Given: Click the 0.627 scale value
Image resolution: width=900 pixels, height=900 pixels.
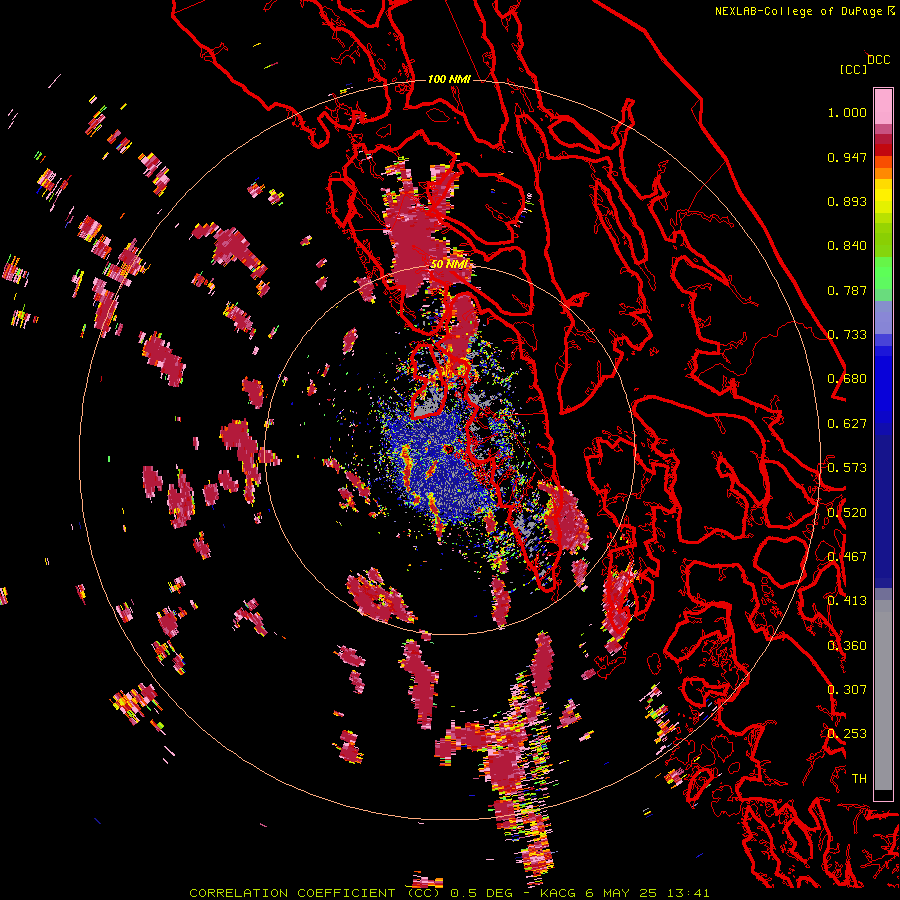Looking at the screenshot, I should 847,424.
